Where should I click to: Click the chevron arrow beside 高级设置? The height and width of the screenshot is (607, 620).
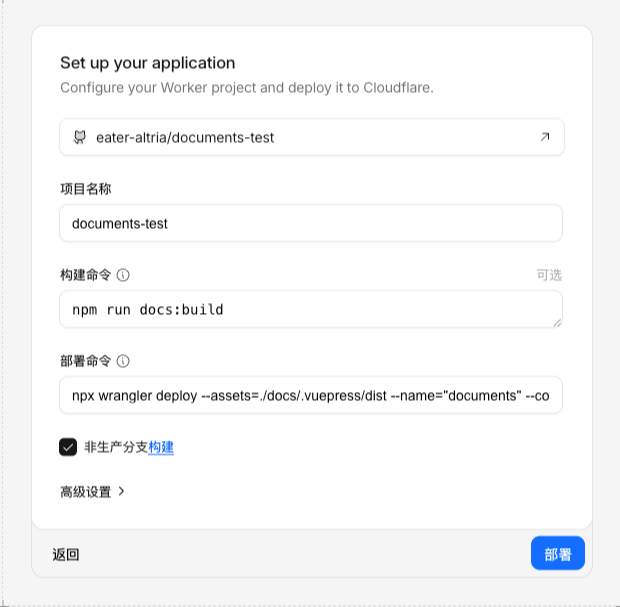(x=121, y=491)
